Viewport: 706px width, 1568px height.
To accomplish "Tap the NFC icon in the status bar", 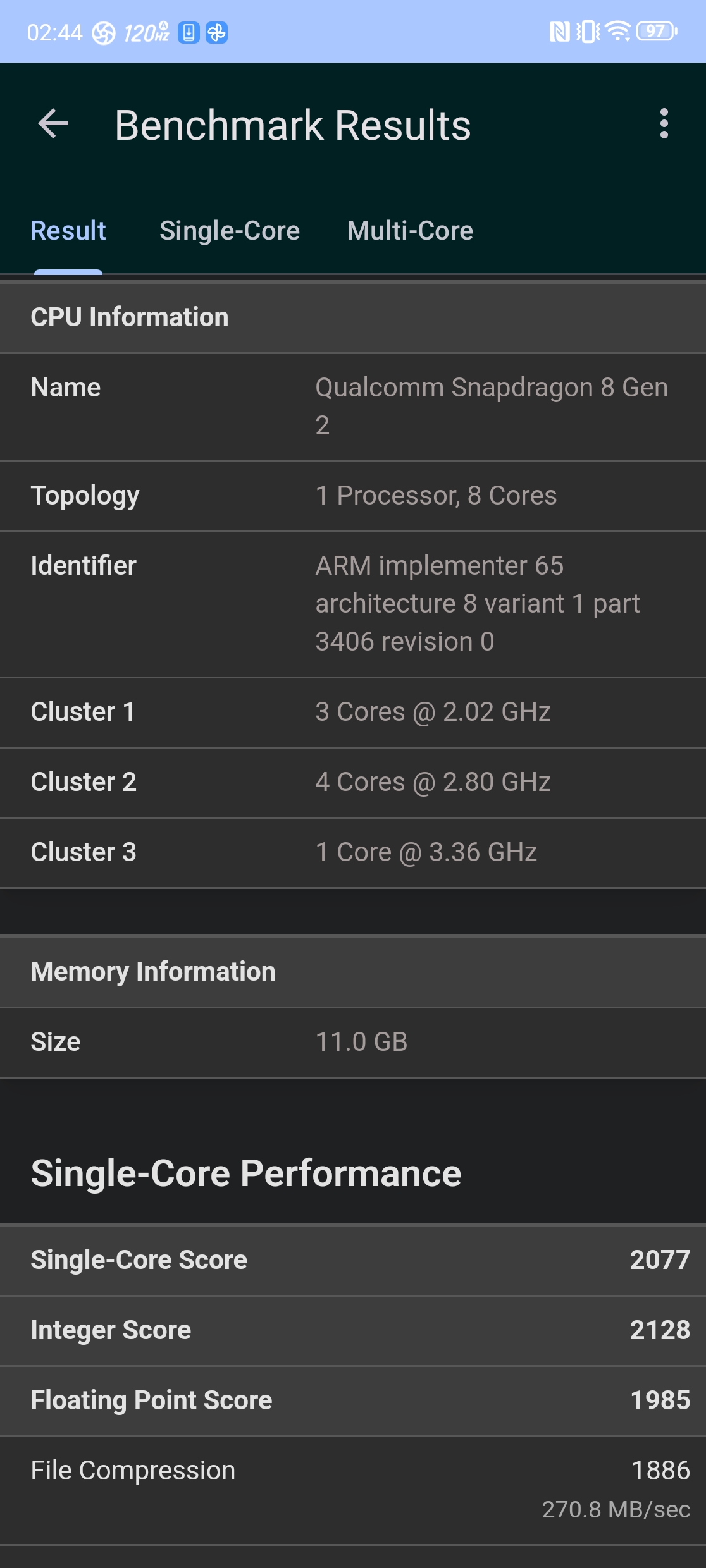I will click(x=559, y=32).
